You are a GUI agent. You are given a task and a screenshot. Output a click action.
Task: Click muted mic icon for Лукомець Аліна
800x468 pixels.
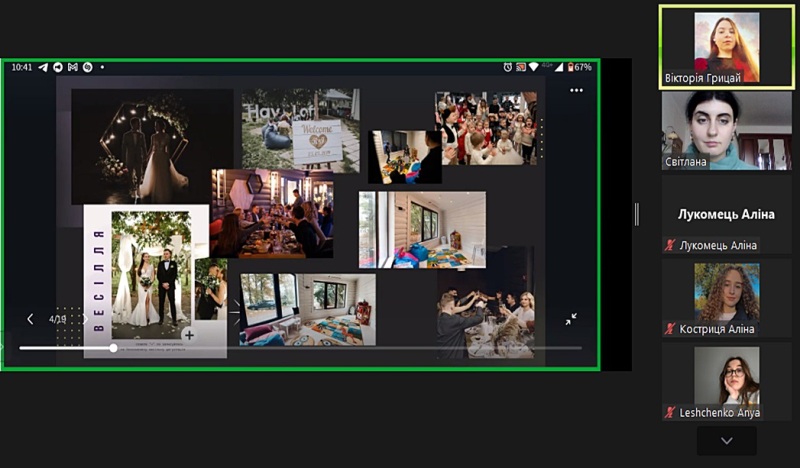coord(670,245)
